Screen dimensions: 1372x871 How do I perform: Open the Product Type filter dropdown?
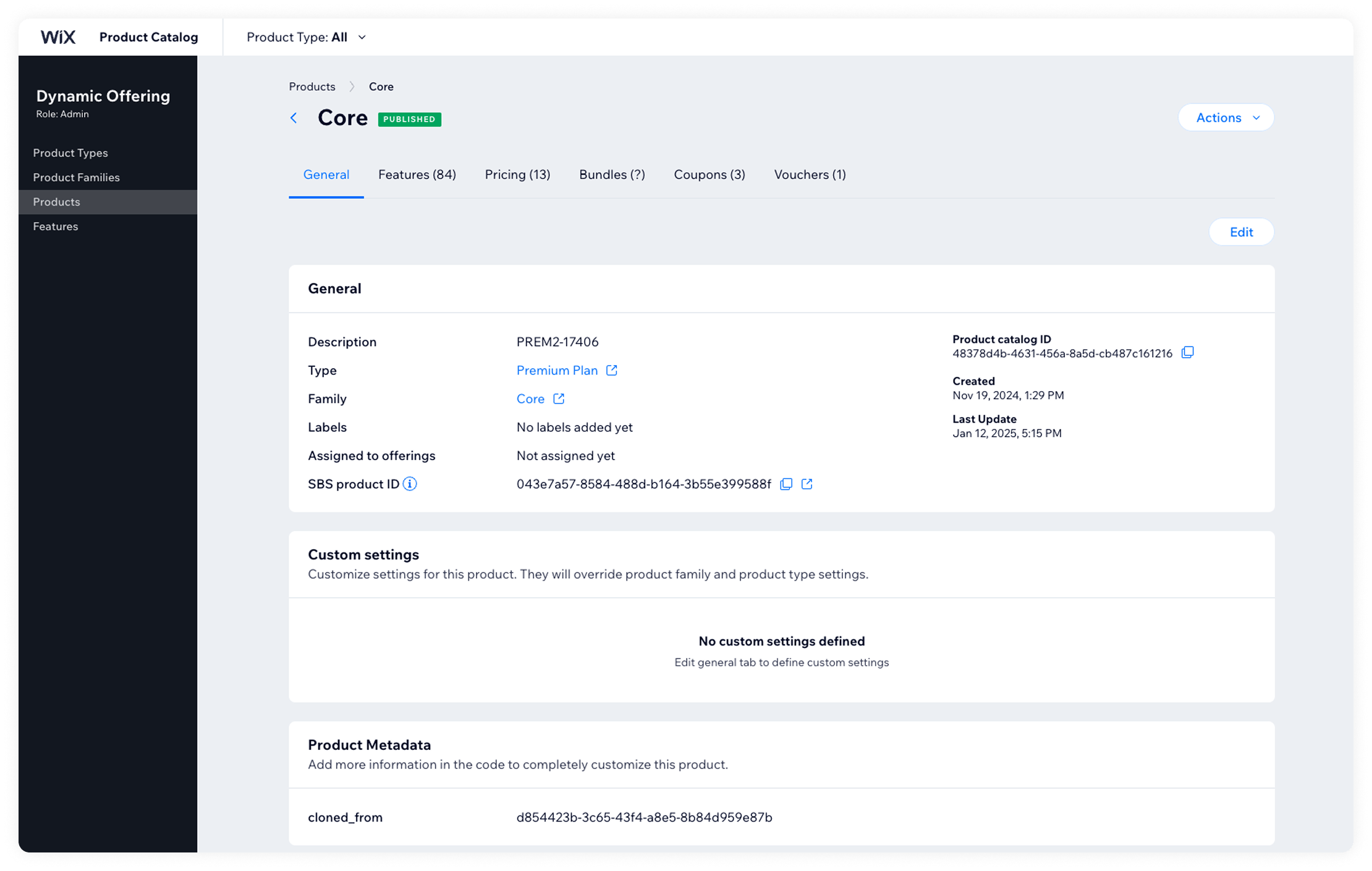pyautogui.click(x=307, y=37)
